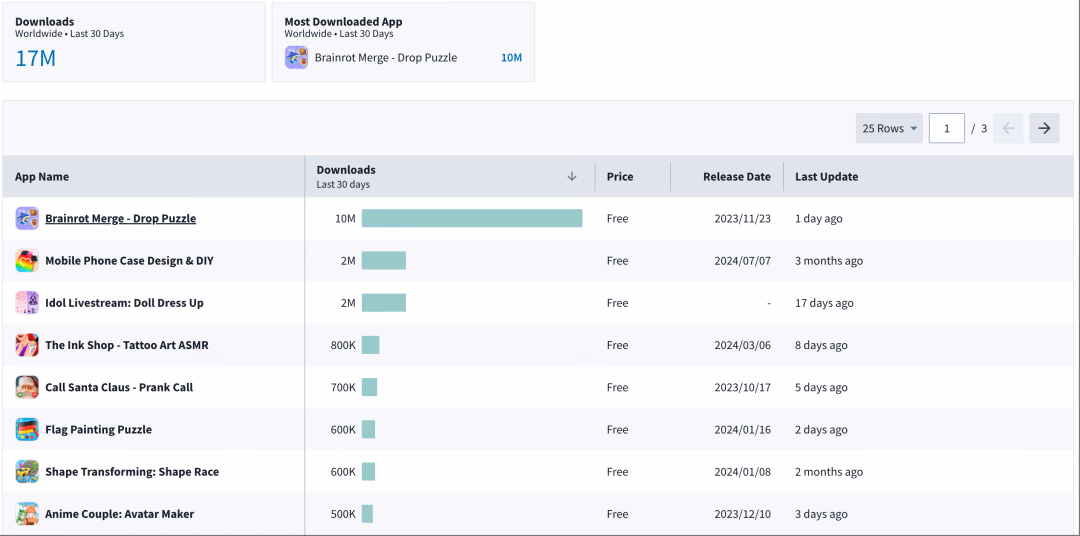Open Idol Livestream: Doll Dress Up
1080x536 pixels.
[124, 303]
